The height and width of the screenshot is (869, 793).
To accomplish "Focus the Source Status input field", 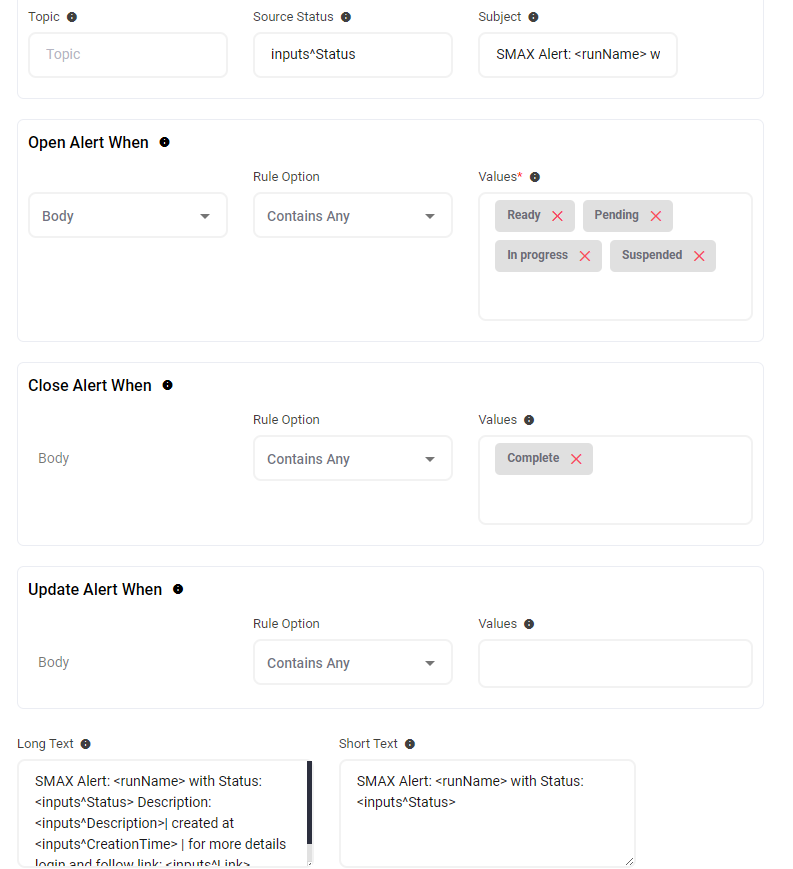I will (352, 55).
